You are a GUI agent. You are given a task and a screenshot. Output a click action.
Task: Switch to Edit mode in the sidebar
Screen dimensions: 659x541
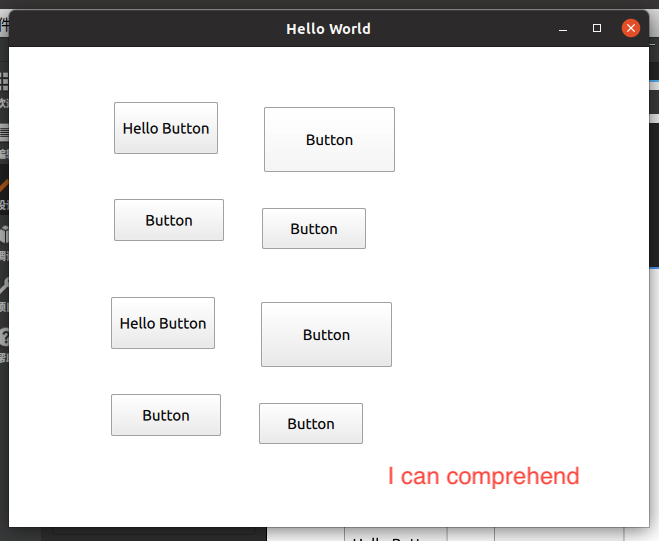click(4, 136)
